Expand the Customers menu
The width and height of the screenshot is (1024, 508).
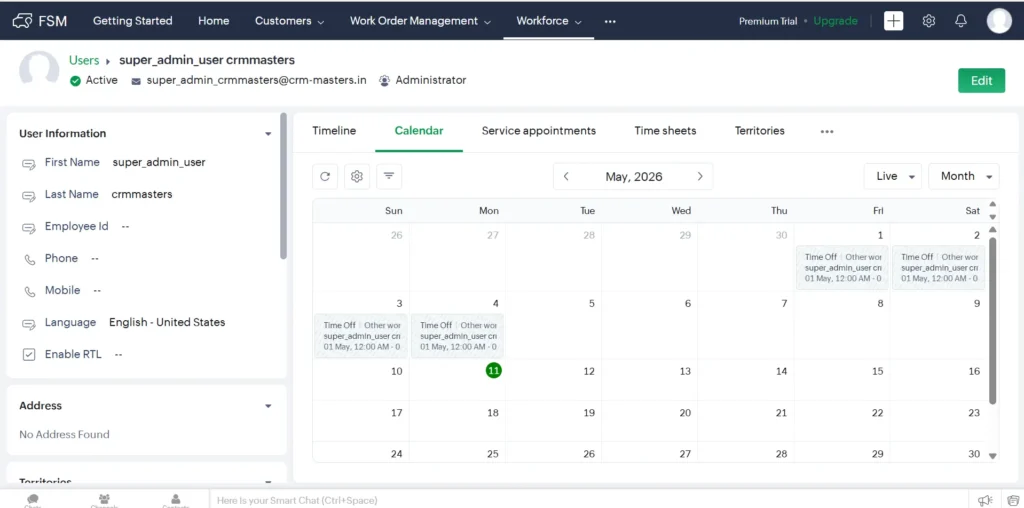click(x=289, y=21)
